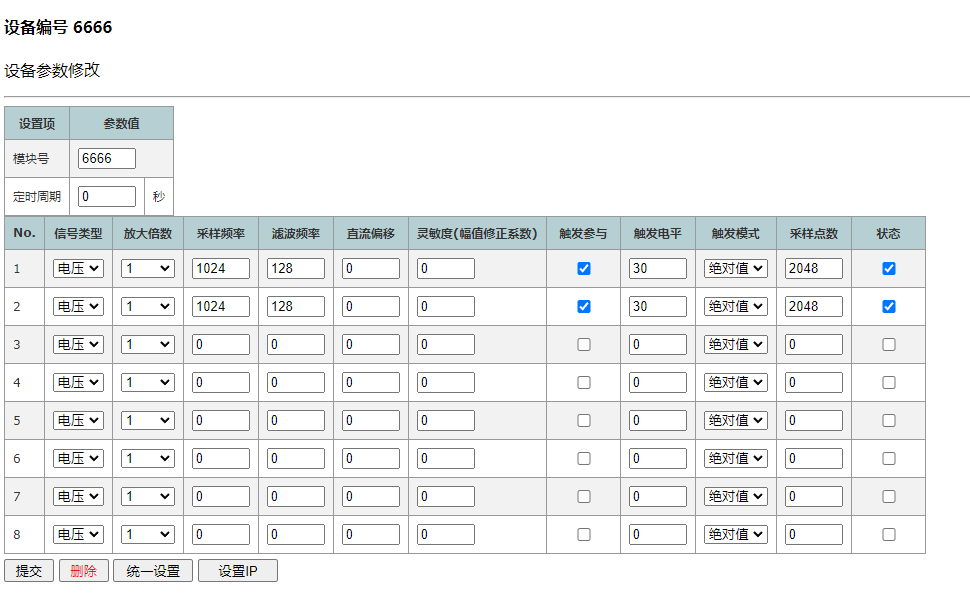This screenshot has width=970, height=600.
Task: Enable 状态 checkbox in row 8
Action: coord(888,535)
